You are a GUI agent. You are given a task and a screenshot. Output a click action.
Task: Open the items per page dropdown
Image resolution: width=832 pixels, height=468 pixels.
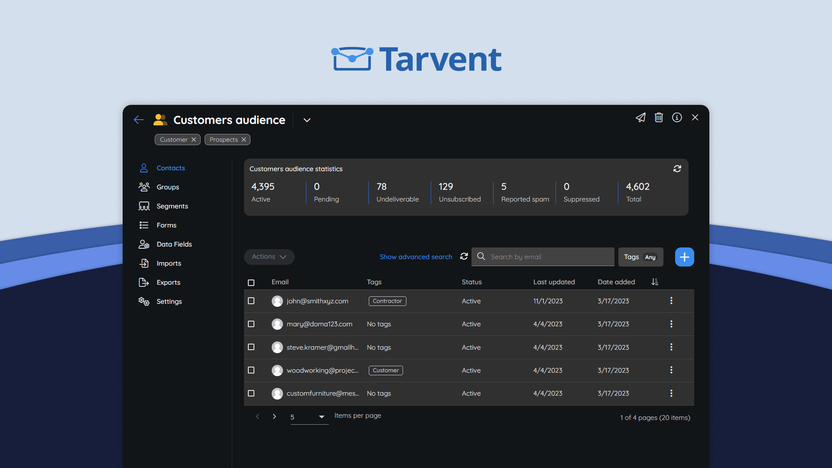pos(309,416)
